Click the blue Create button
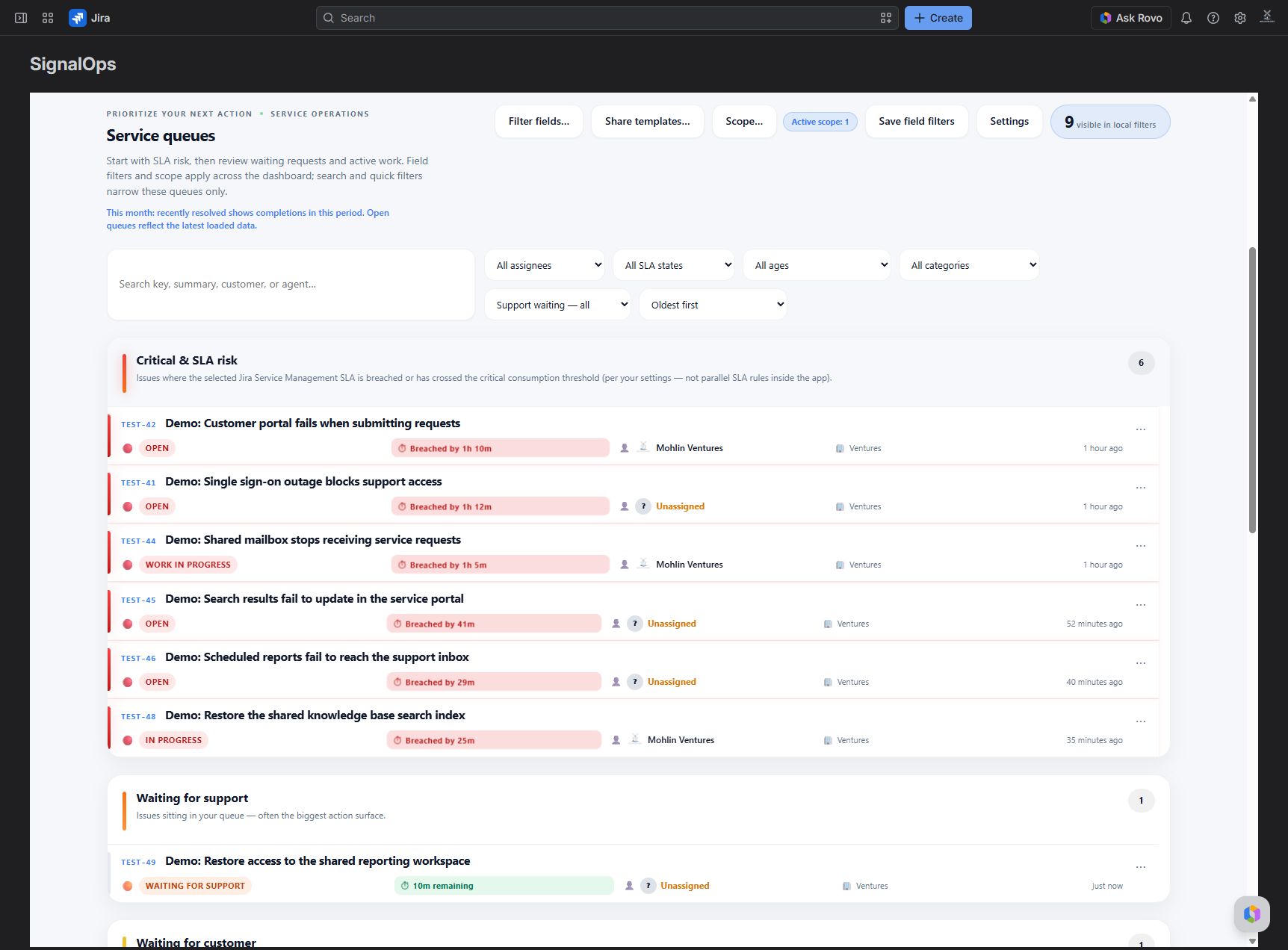The width and height of the screenshot is (1288, 950). [x=938, y=18]
